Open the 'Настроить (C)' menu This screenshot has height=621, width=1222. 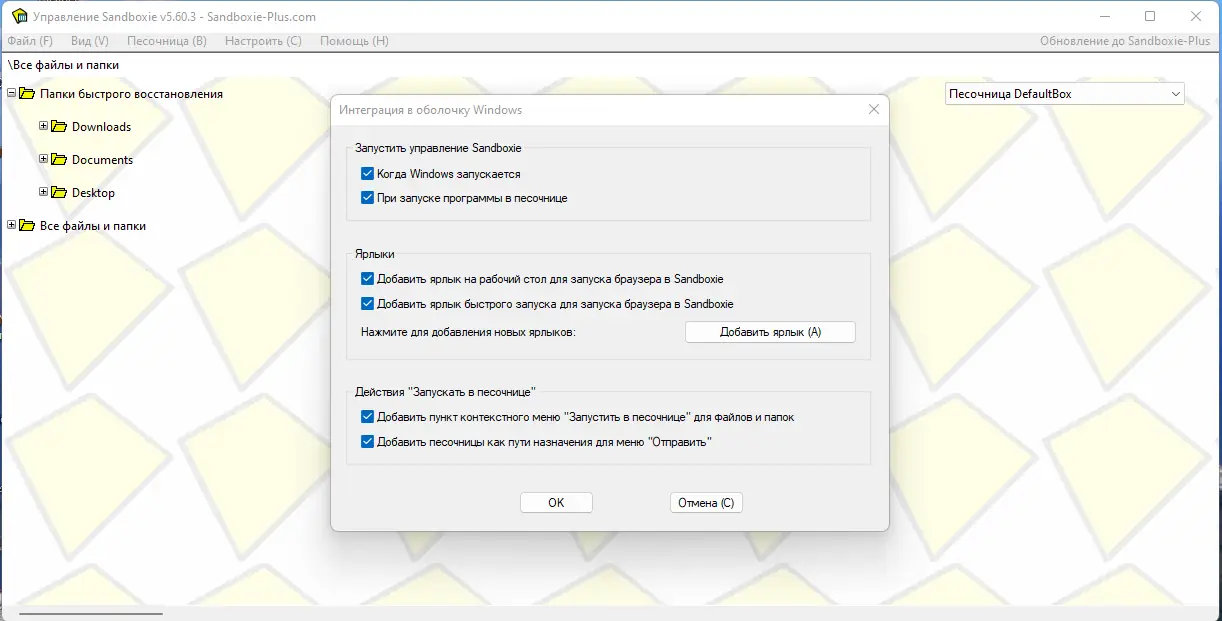263,41
